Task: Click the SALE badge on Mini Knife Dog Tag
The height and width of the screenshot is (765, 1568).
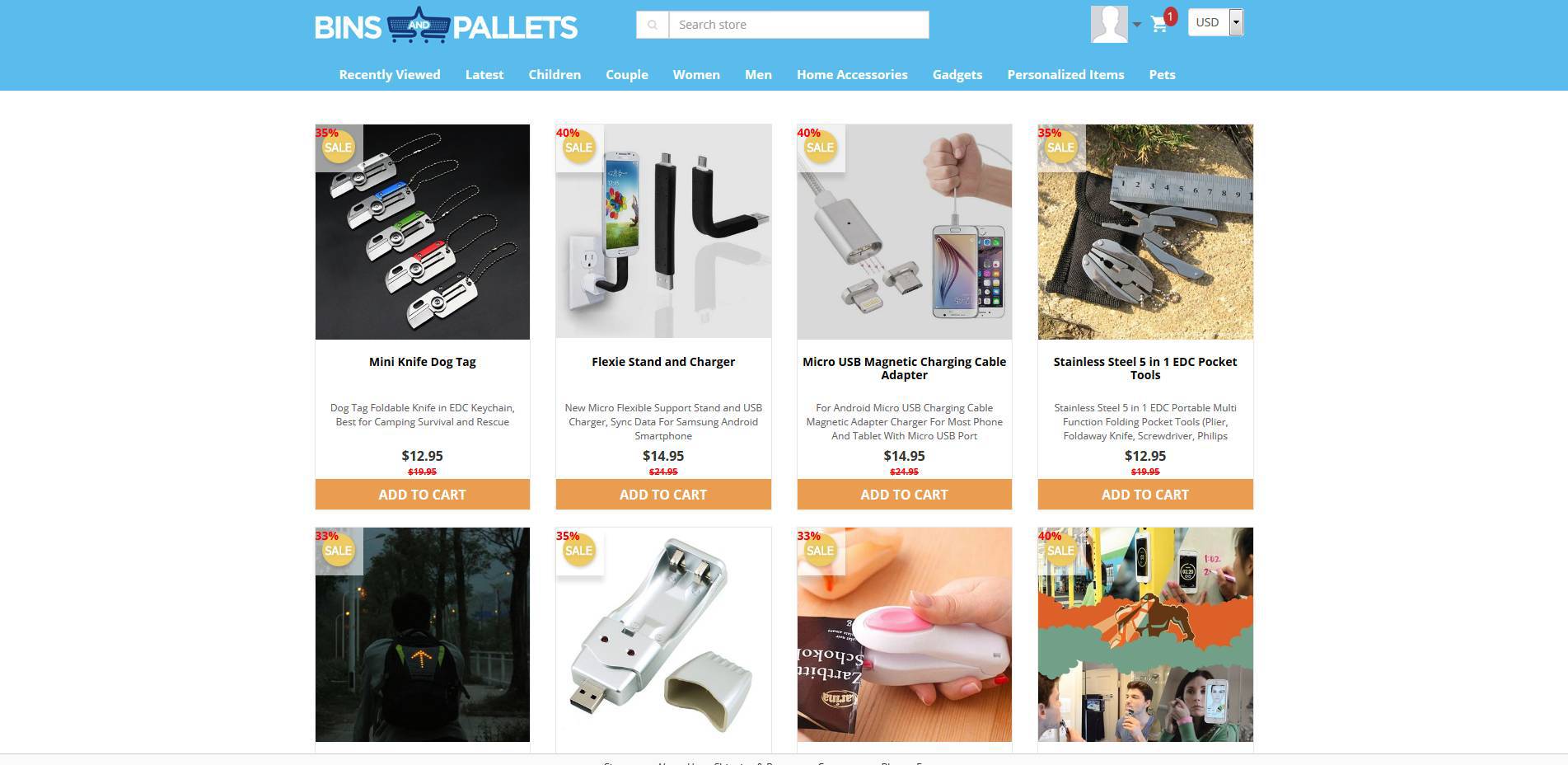Action: click(338, 148)
